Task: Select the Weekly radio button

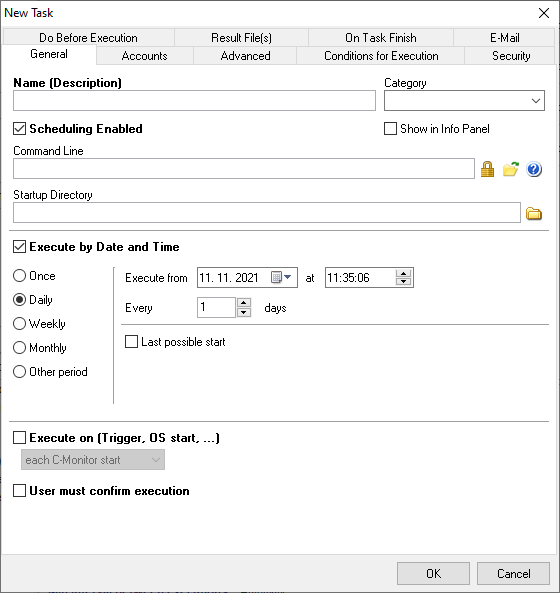Action: (x=19, y=324)
